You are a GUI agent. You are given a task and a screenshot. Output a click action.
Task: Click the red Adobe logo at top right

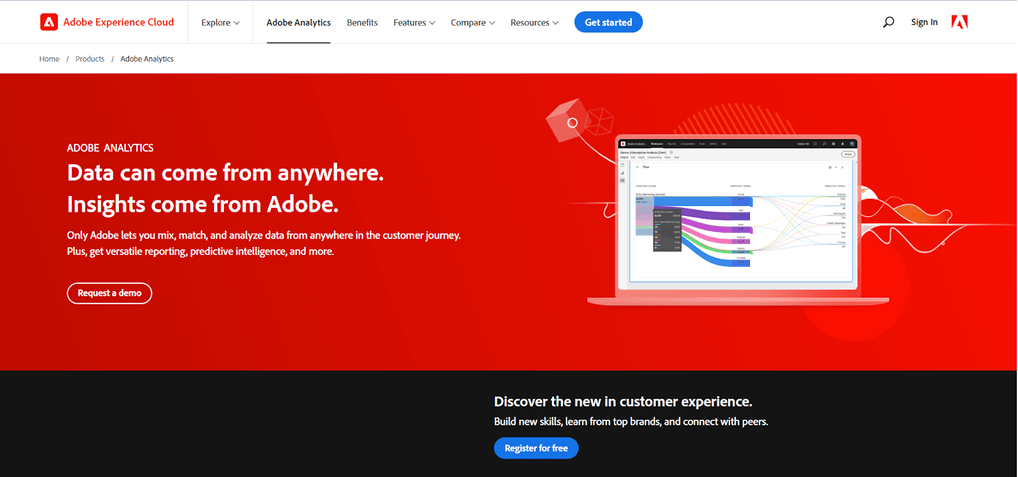(x=960, y=22)
